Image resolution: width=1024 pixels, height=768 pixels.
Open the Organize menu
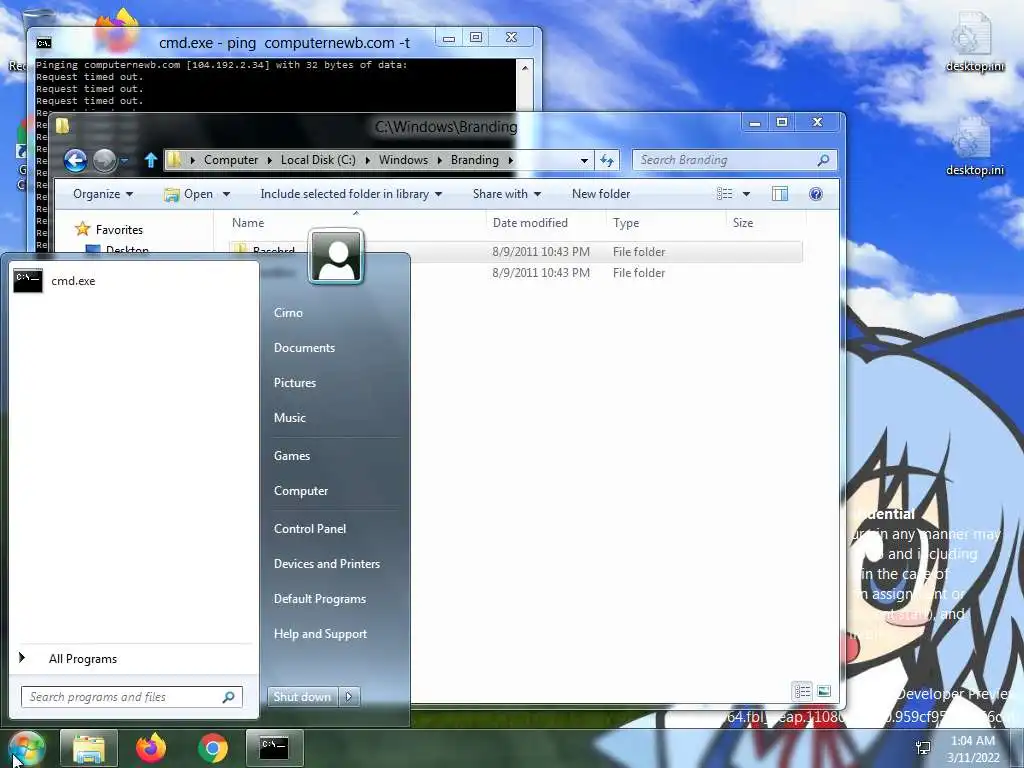103,194
